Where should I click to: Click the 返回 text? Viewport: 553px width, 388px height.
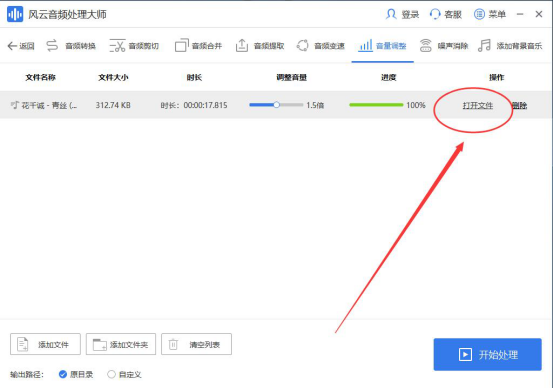27,46
